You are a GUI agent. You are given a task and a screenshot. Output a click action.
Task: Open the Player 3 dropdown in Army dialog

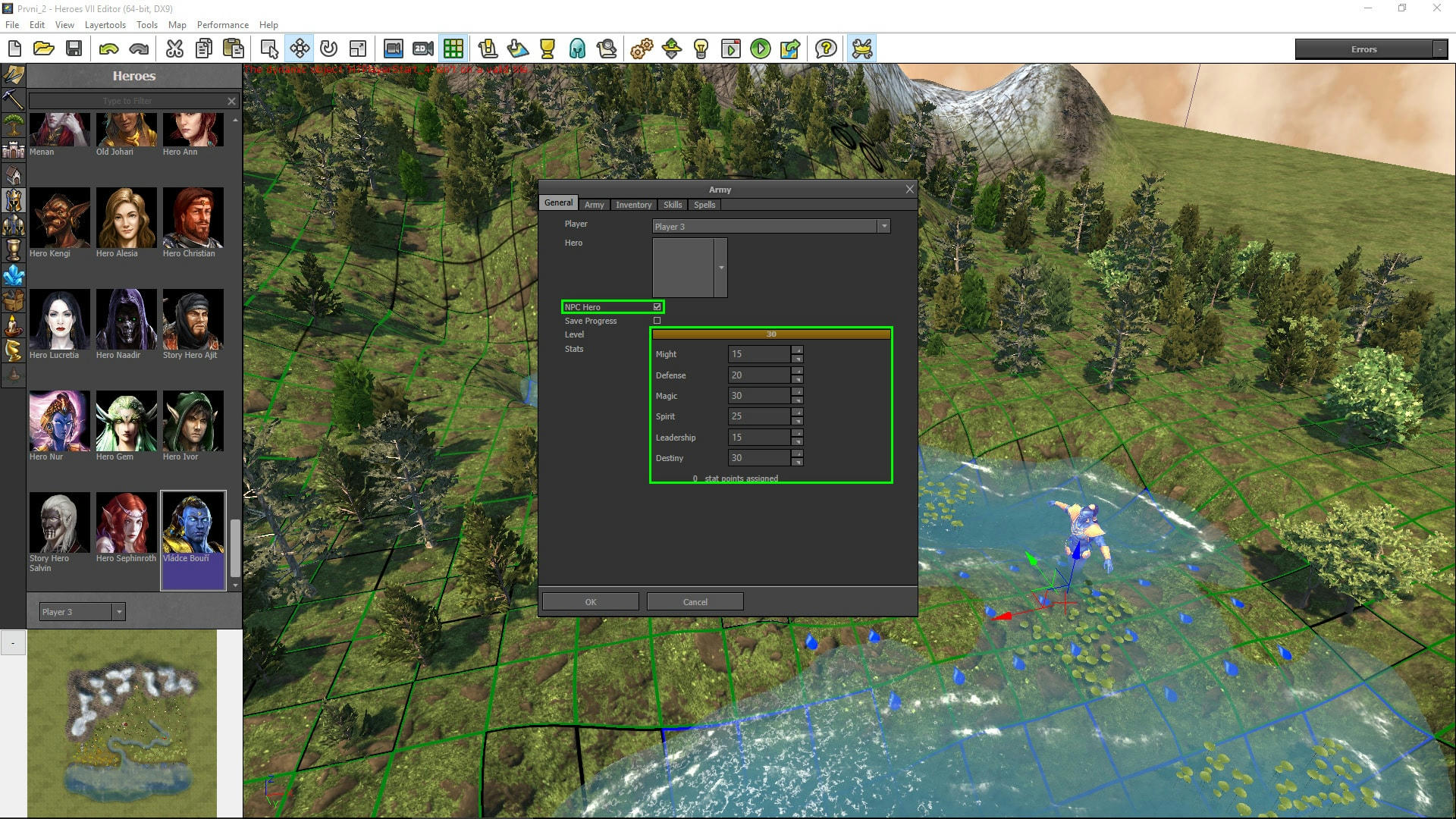[x=883, y=227]
